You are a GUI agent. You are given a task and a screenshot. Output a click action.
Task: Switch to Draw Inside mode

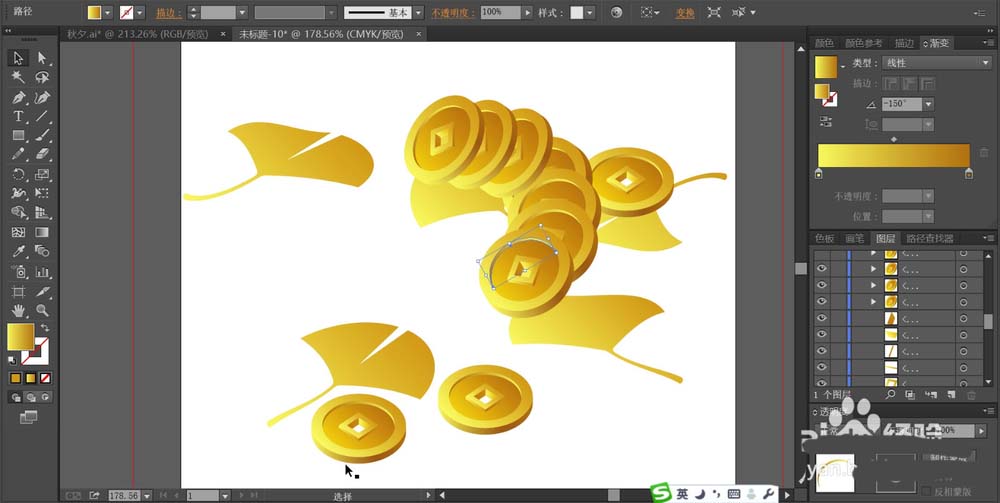tap(45, 397)
